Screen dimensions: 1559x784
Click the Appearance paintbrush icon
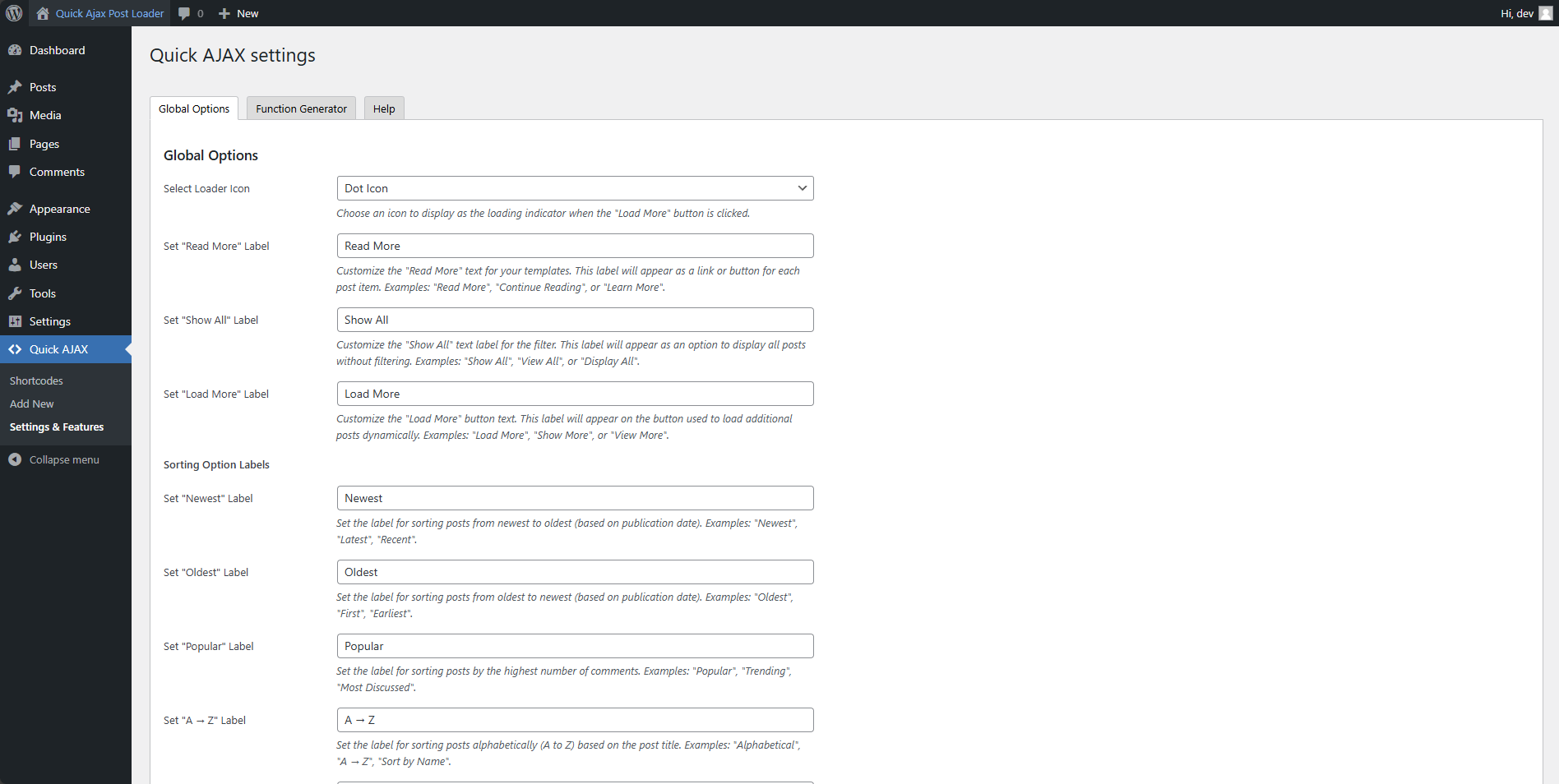coord(15,209)
